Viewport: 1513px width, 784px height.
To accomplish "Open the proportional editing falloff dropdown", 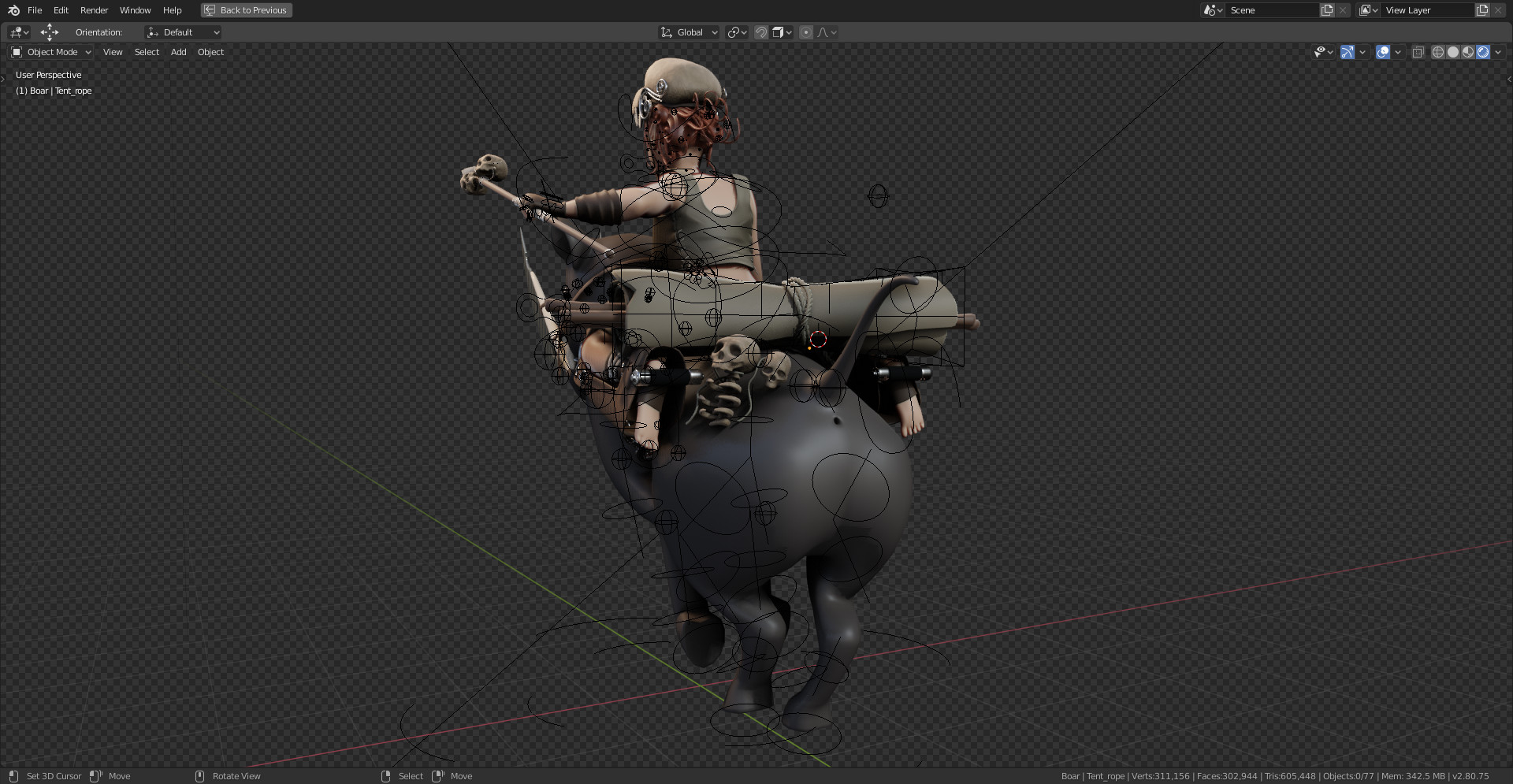I will pyautogui.click(x=827, y=32).
